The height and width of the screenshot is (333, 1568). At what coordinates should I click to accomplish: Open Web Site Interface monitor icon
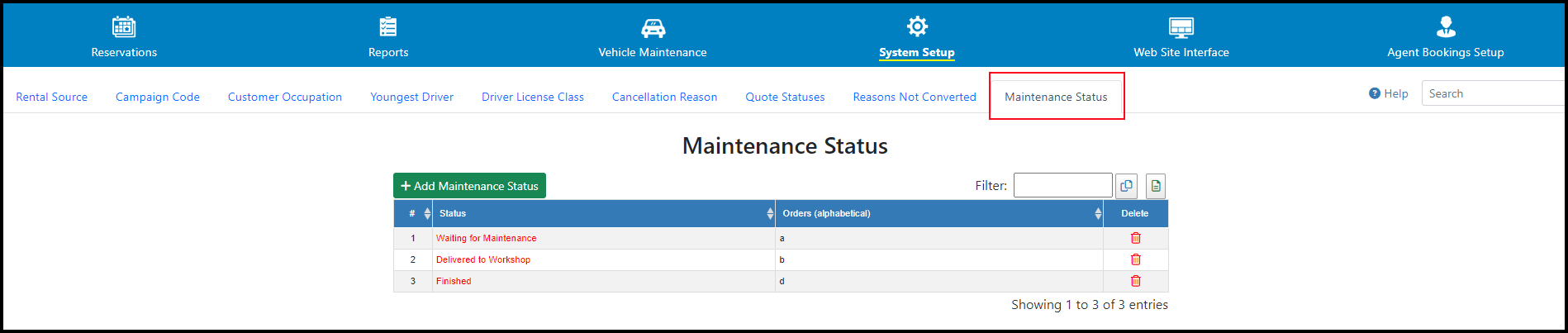tap(1181, 27)
